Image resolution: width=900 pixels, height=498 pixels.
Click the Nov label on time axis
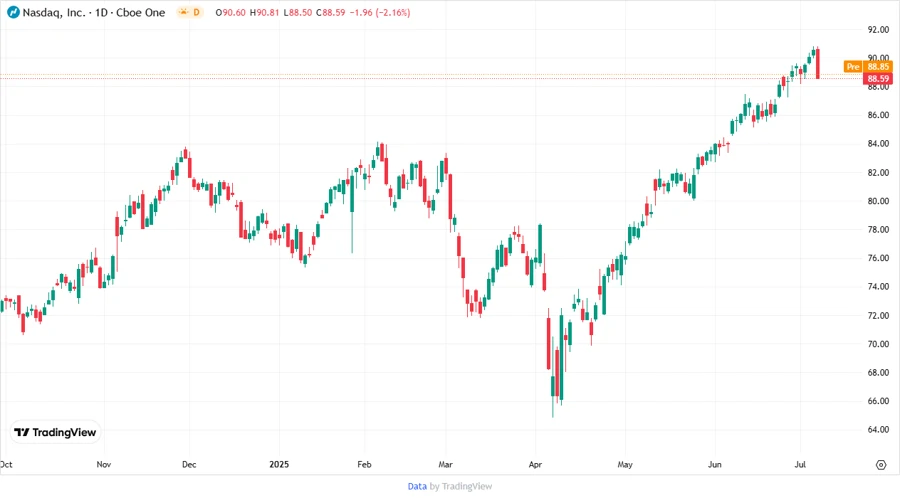tap(105, 465)
